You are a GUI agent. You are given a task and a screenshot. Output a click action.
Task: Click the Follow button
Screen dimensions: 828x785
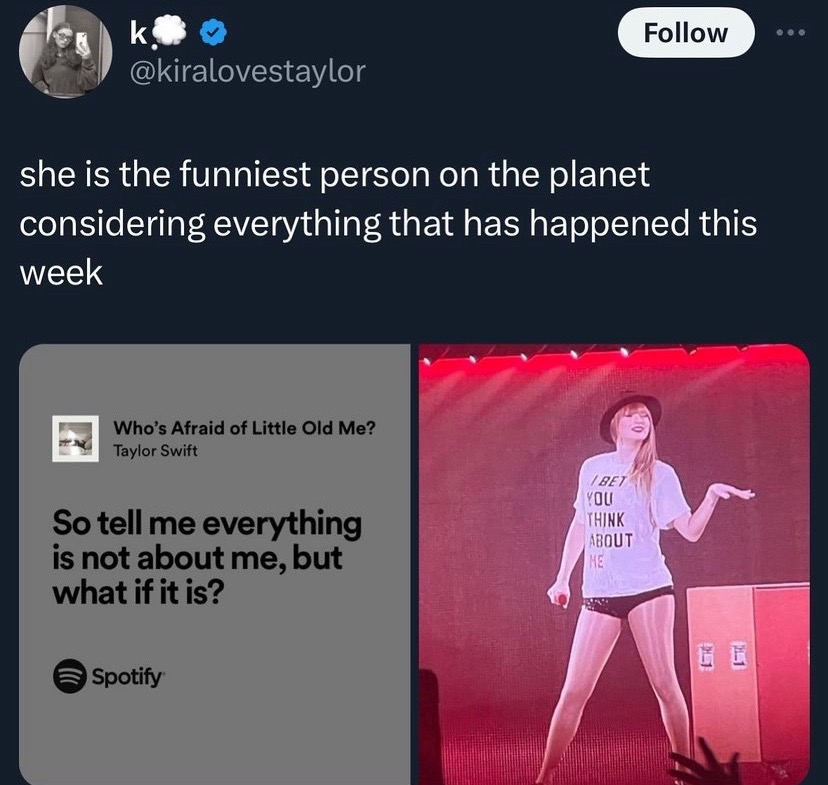coord(685,33)
